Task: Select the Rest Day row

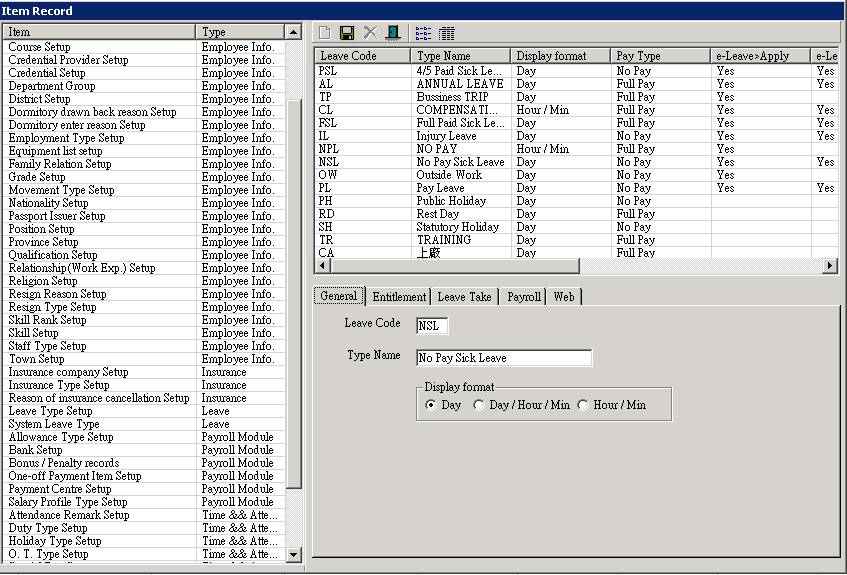Action: 576,214
